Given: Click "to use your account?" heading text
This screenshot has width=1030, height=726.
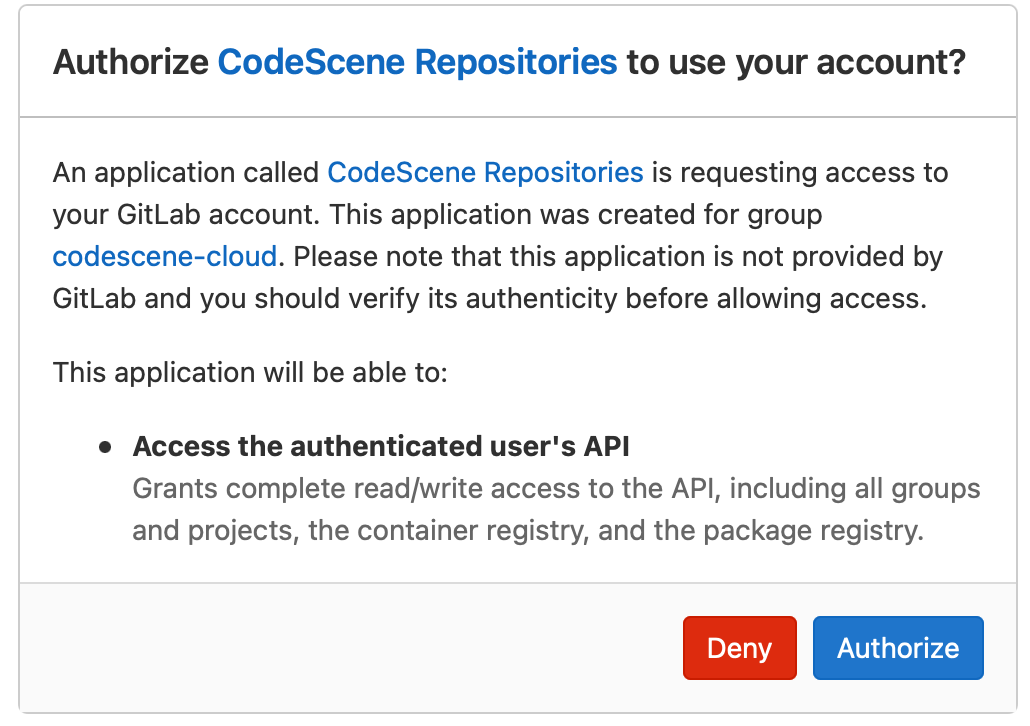Looking at the screenshot, I should click(x=795, y=63).
